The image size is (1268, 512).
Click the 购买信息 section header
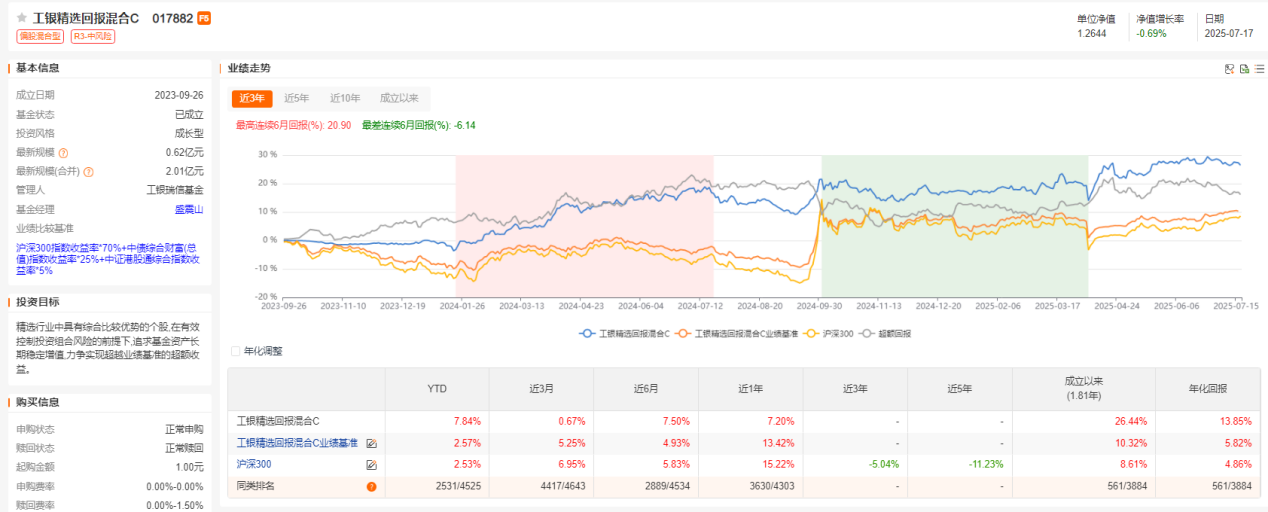(38, 403)
